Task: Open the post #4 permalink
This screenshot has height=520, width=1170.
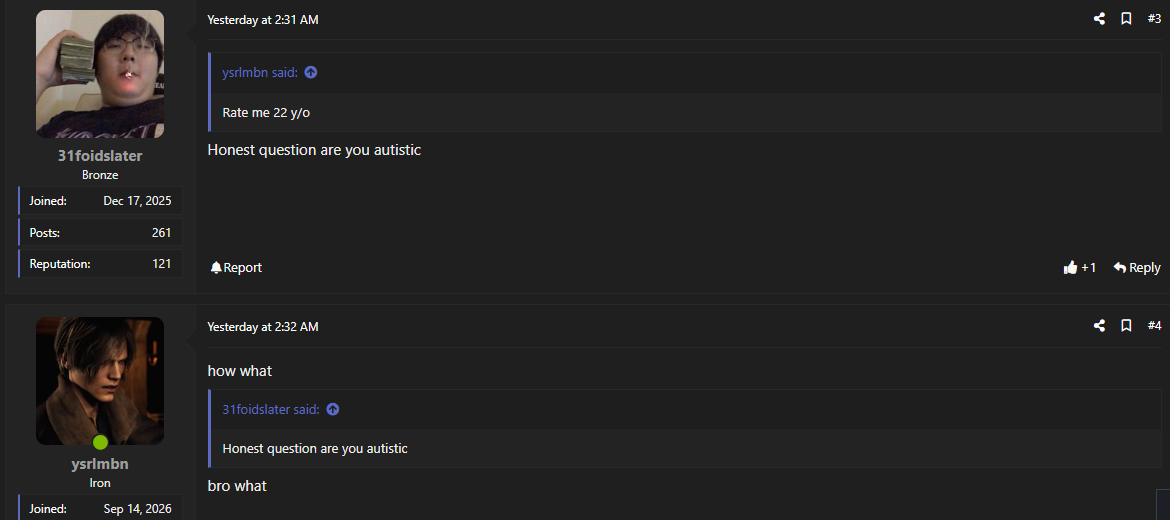Action: pyautogui.click(x=1154, y=326)
